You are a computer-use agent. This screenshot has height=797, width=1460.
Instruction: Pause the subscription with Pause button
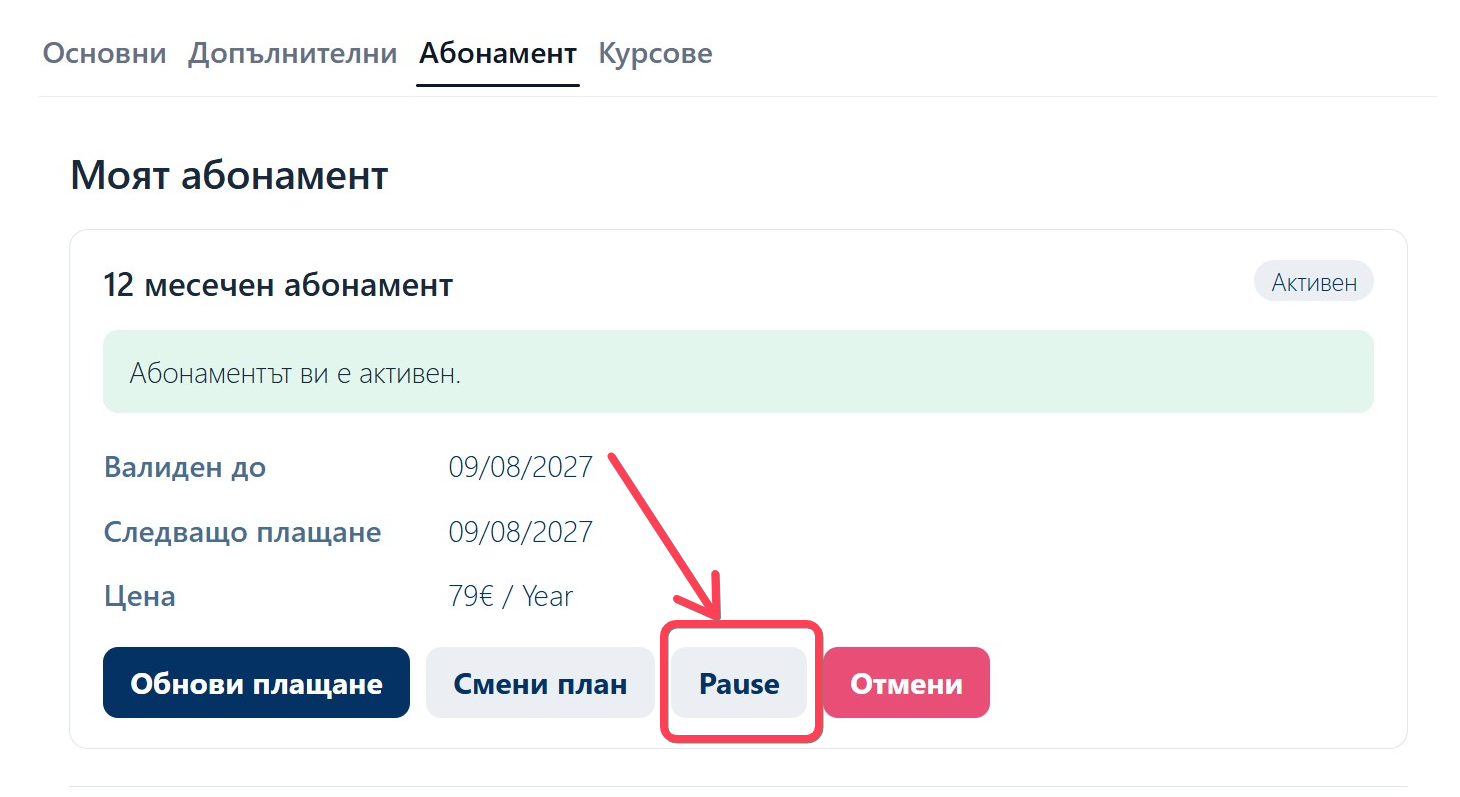coord(739,683)
